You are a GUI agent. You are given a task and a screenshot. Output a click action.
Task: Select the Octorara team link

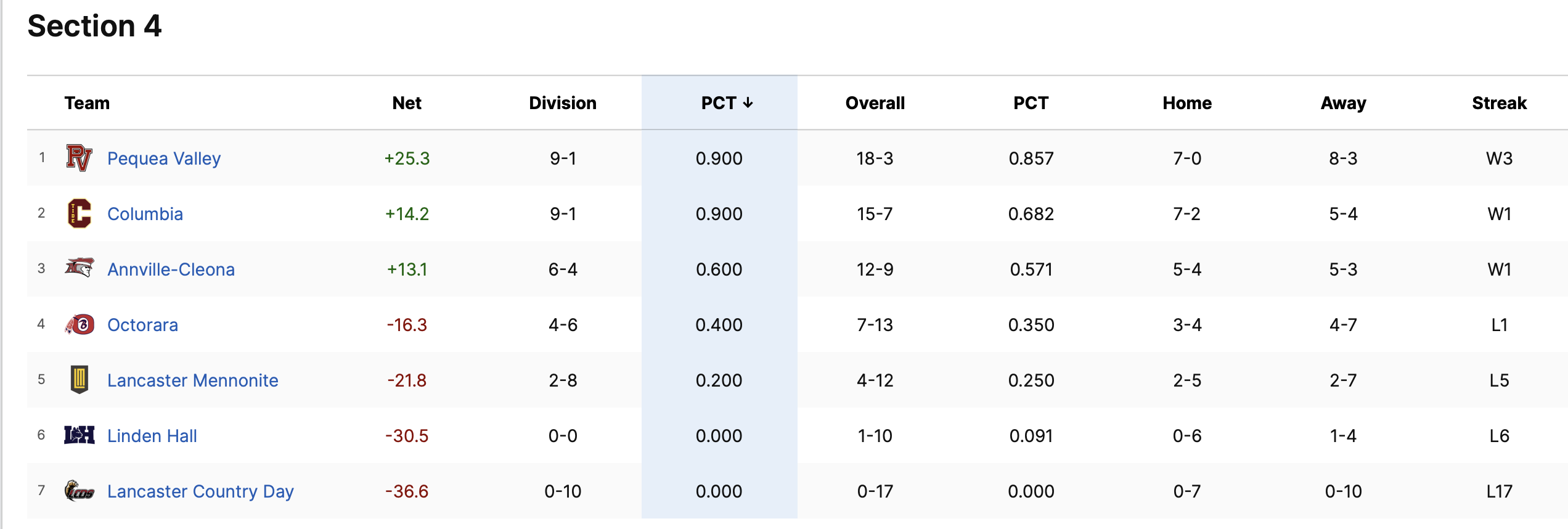[x=142, y=325]
